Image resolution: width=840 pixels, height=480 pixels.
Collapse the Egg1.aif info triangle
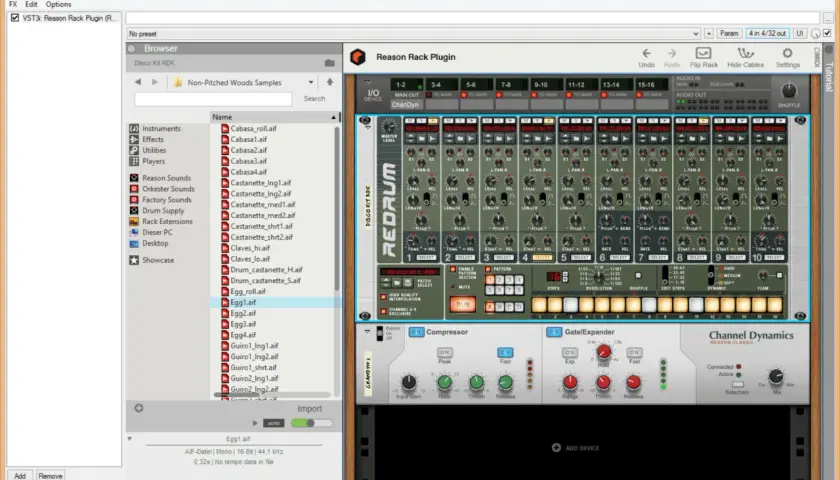(x=130, y=439)
